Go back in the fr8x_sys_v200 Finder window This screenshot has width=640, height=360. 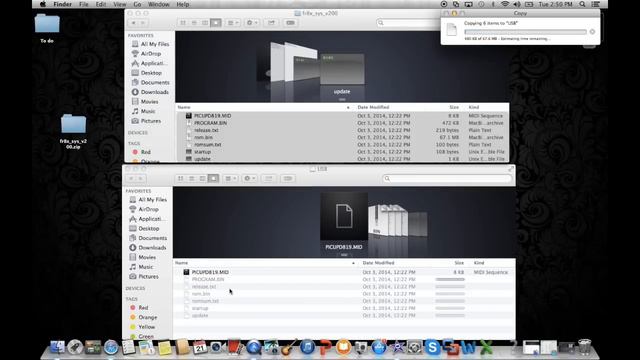[x=133, y=23]
